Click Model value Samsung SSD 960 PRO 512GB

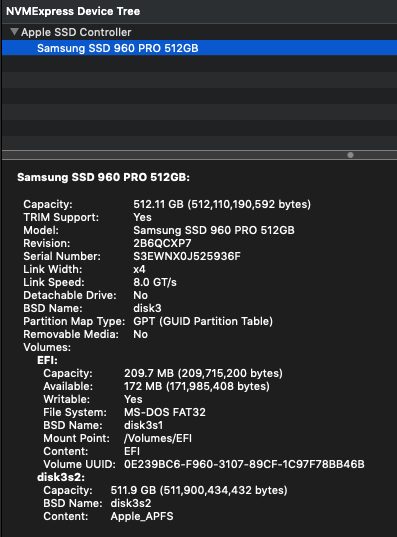214,230
